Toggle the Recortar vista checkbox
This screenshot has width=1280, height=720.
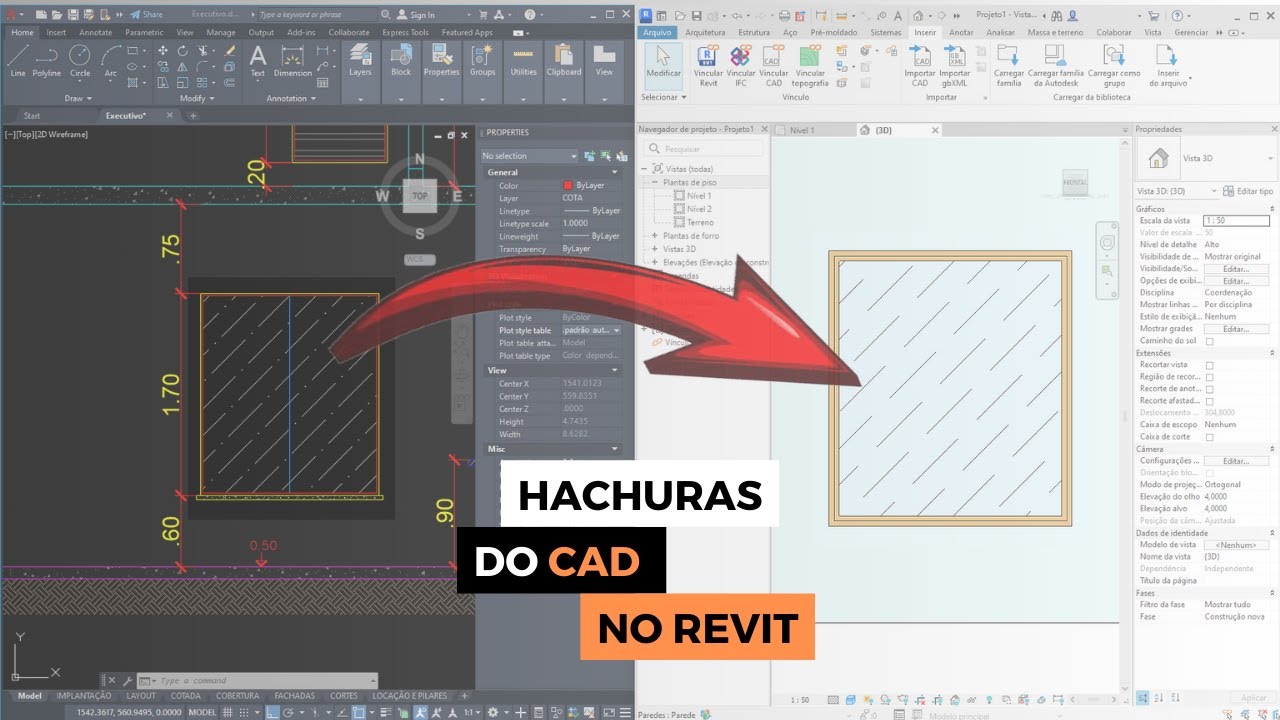pos(1209,365)
